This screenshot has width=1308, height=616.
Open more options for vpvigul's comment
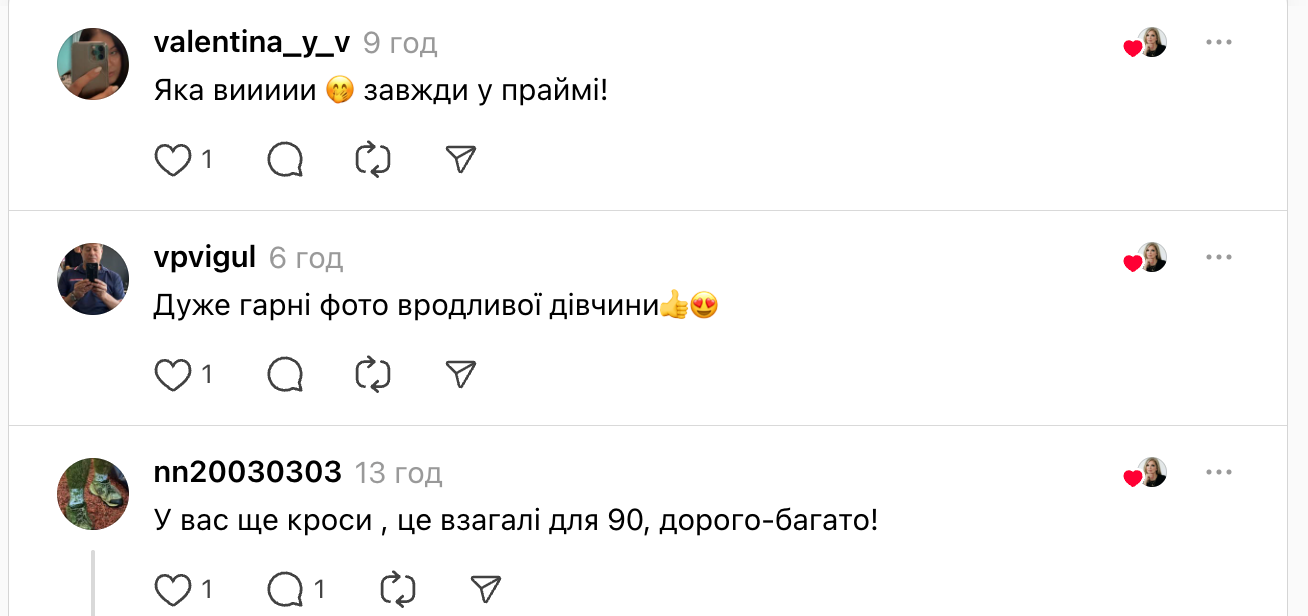(x=1218, y=258)
